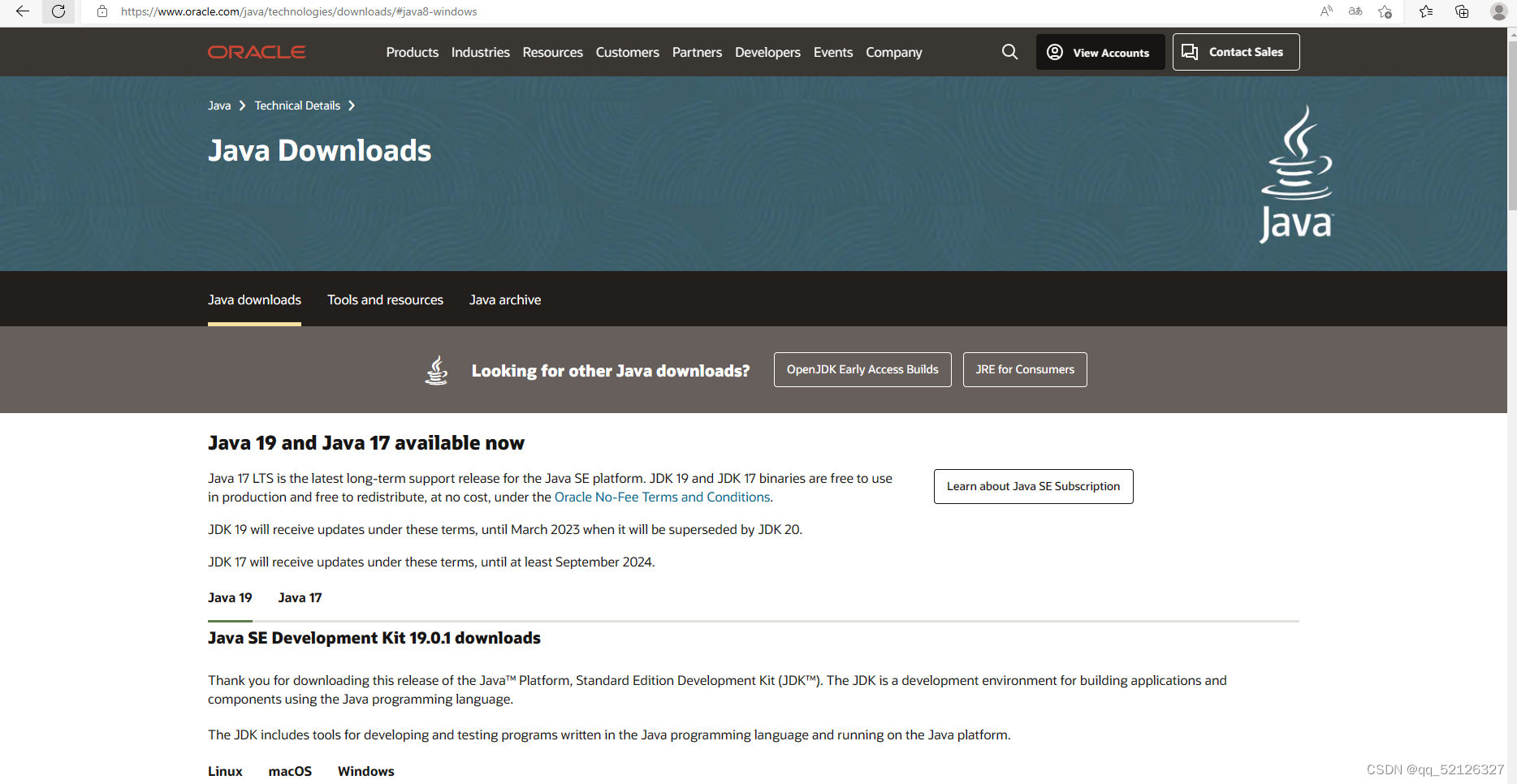Image resolution: width=1517 pixels, height=784 pixels.
Task: Click the Technical Details breadcrumb
Action: (x=297, y=106)
